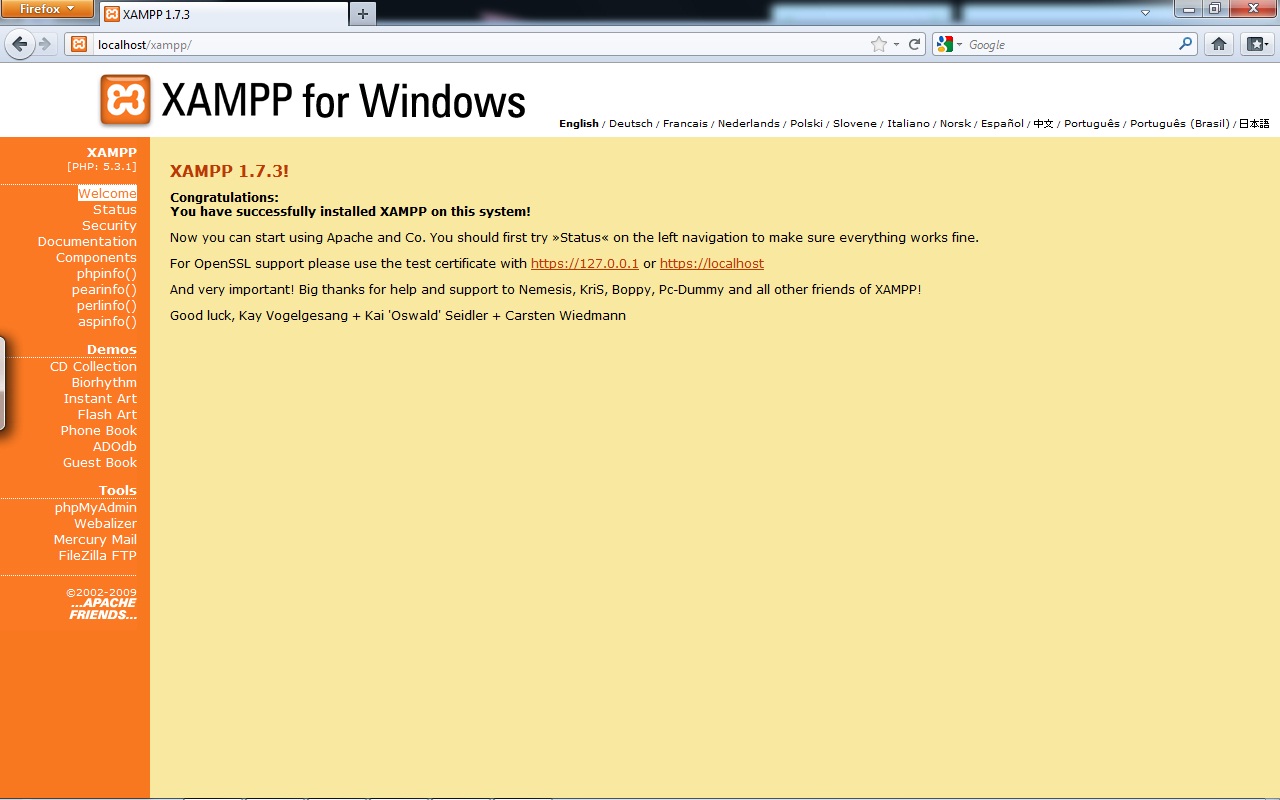Open the Components page
The width and height of the screenshot is (1280, 800).
pyautogui.click(x=96, y=257)
